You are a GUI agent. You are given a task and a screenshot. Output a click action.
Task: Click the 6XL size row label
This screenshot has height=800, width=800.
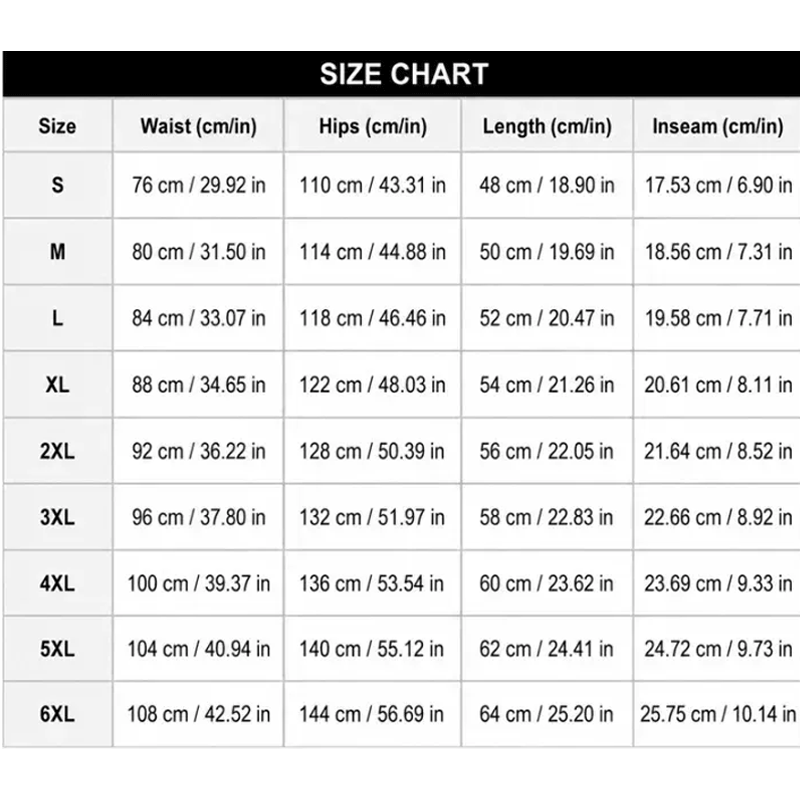(58, 714)
